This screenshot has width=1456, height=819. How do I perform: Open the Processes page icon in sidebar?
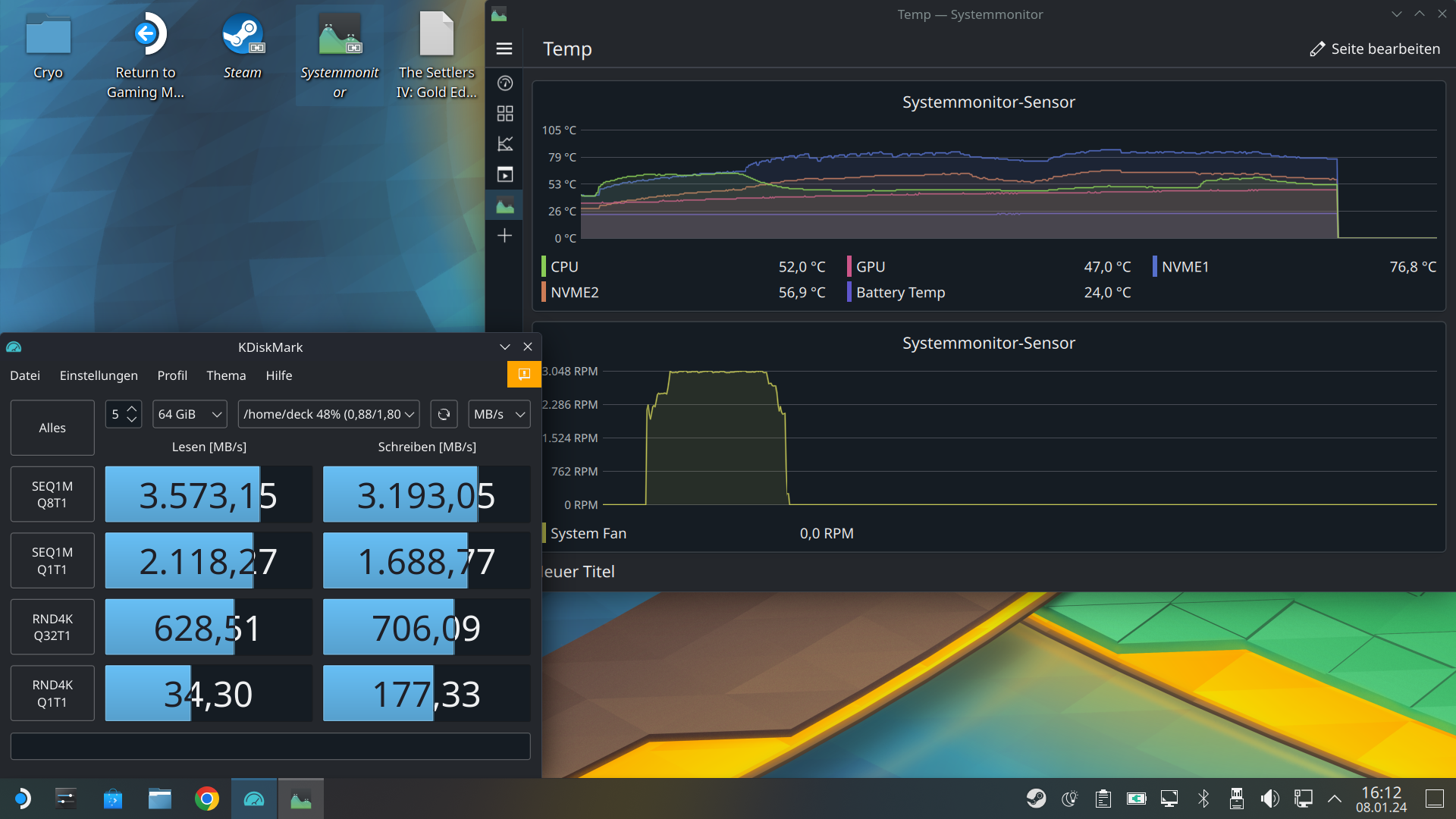tap(504, 174)
